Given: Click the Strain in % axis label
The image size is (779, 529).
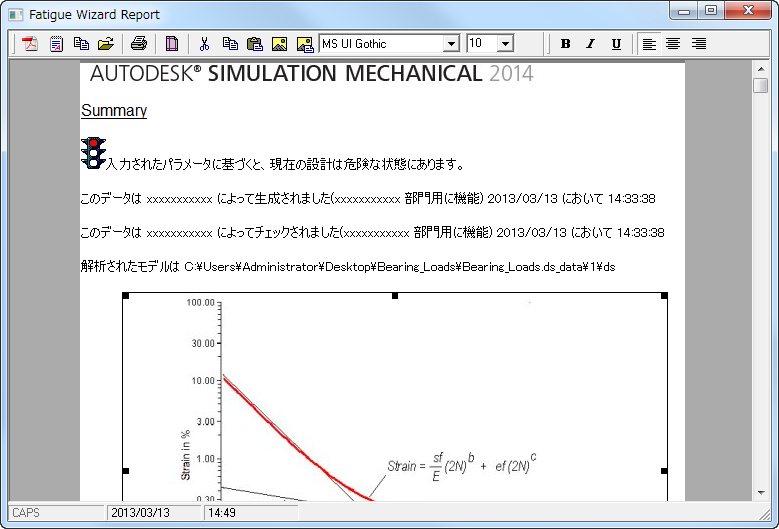Looking at the screenshot, I should tap(186, 455).
